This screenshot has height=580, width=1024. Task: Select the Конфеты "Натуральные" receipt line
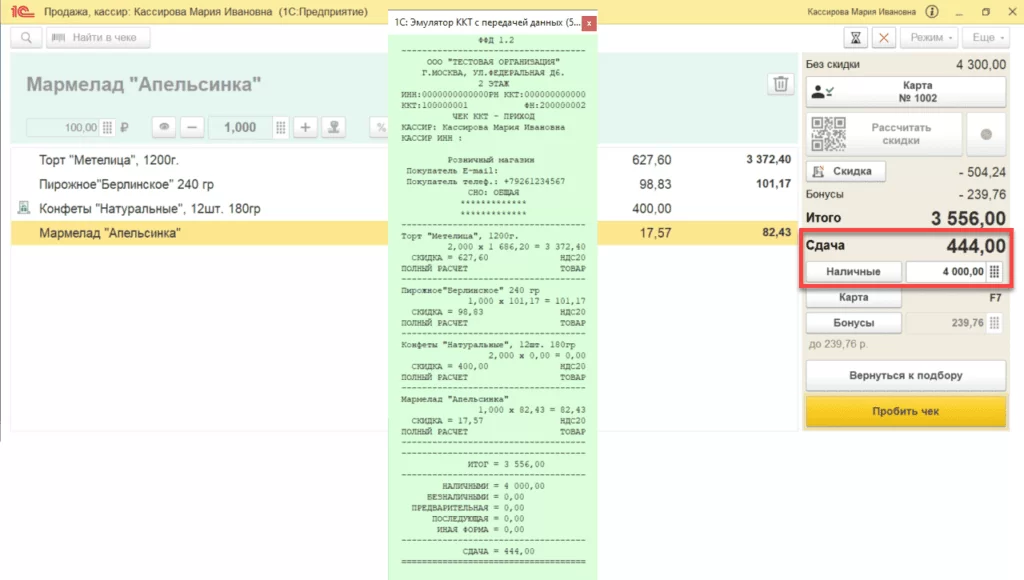pyautogui.click(x=200, y=209)
